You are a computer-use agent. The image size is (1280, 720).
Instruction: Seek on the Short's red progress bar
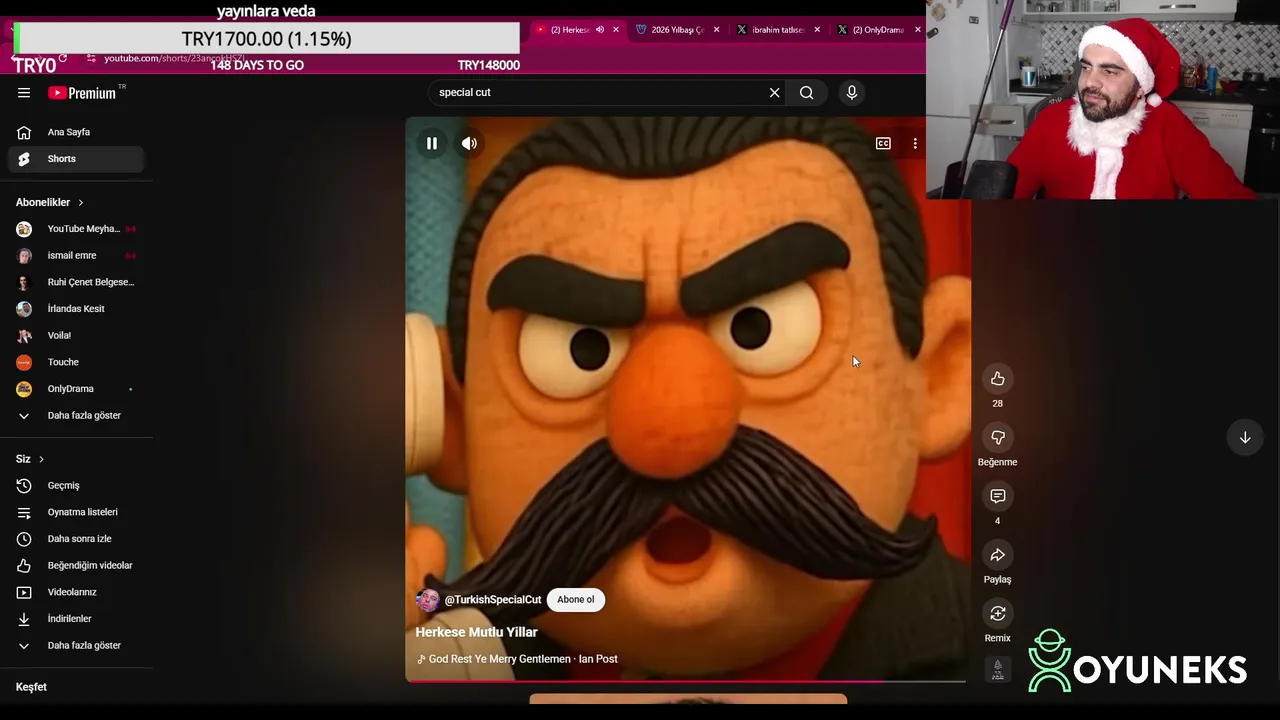click(x=686, y=681)
